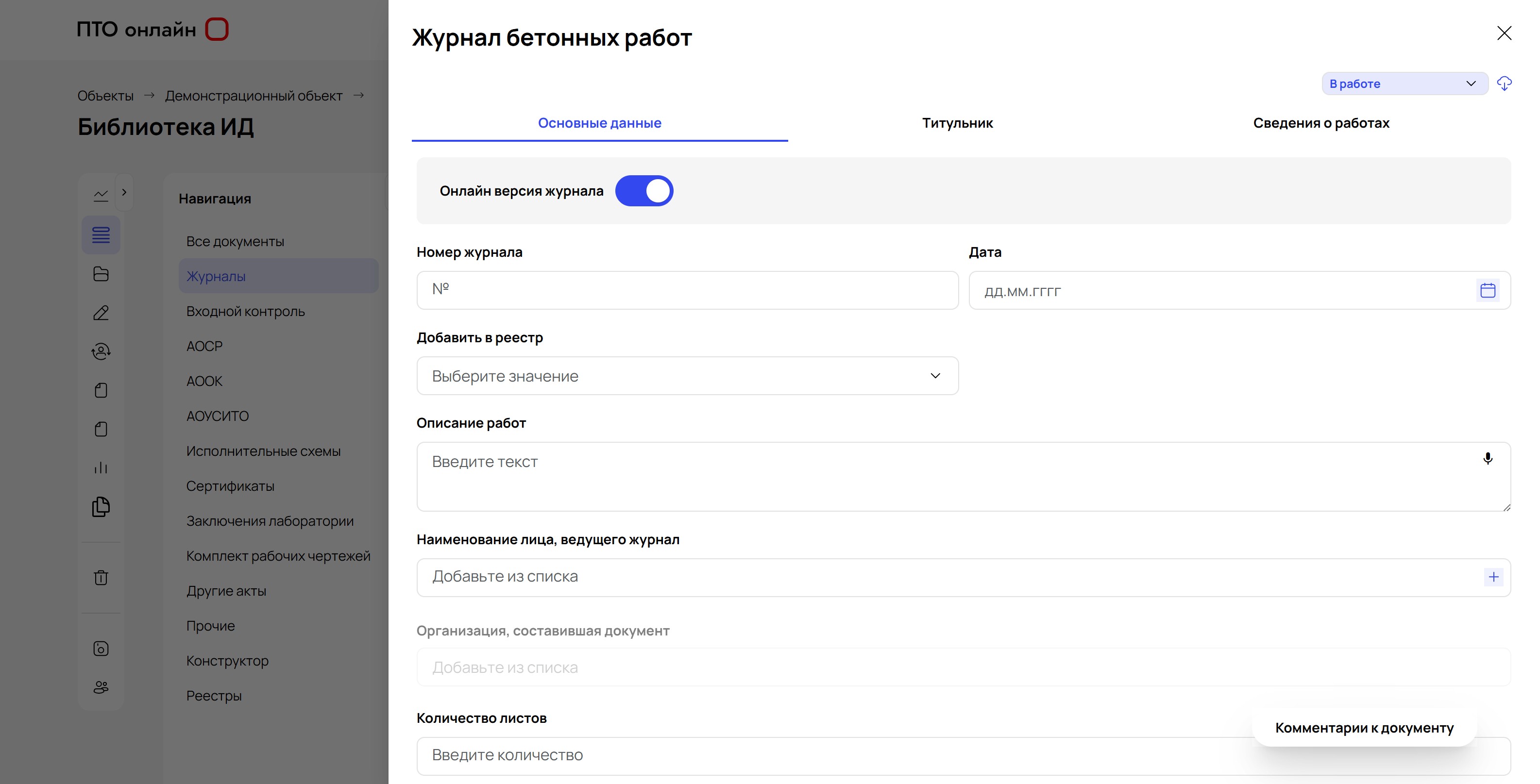Open the analytics chart icon in sidebar
Screen dimensions: 1540x784
(101, 196)
